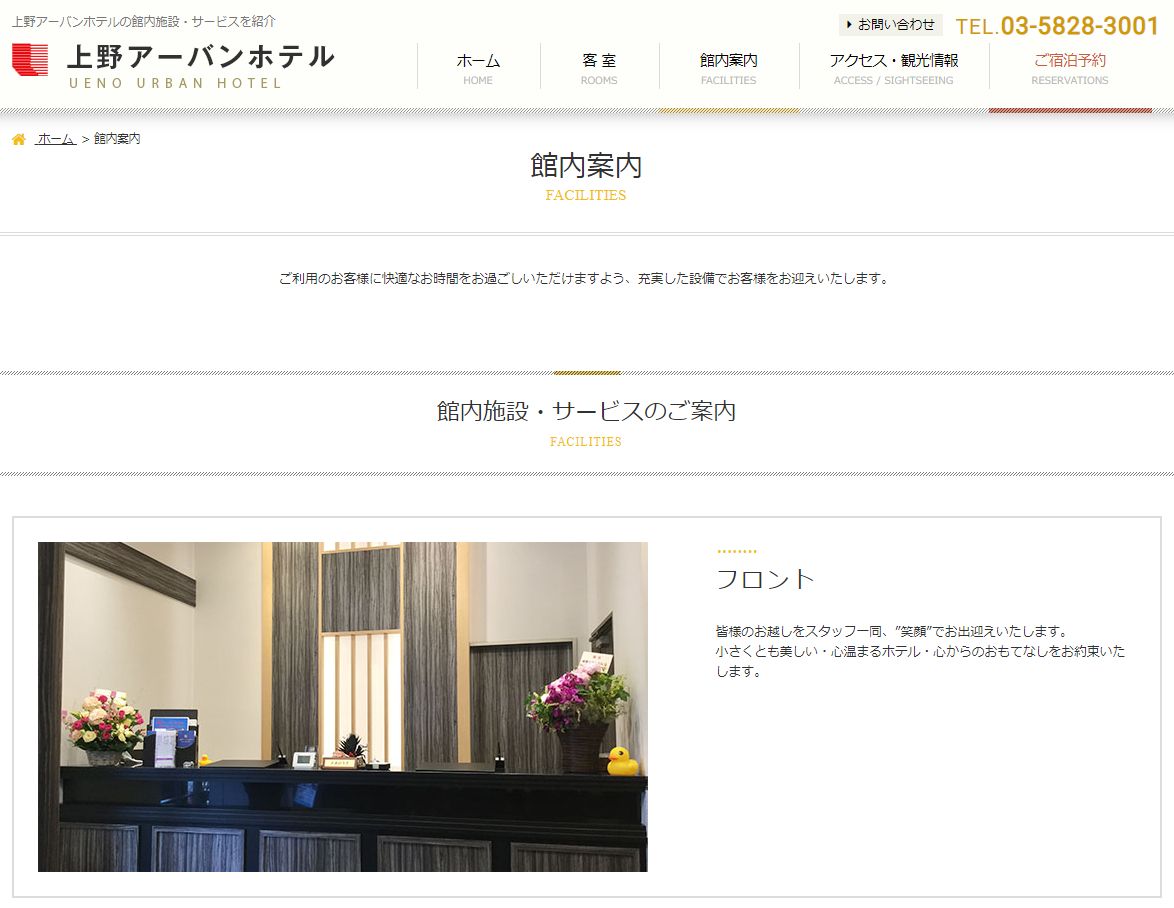Click the 館内案内 breadcrumb current page text
The image size is (1174, 908).
(117, 138)
